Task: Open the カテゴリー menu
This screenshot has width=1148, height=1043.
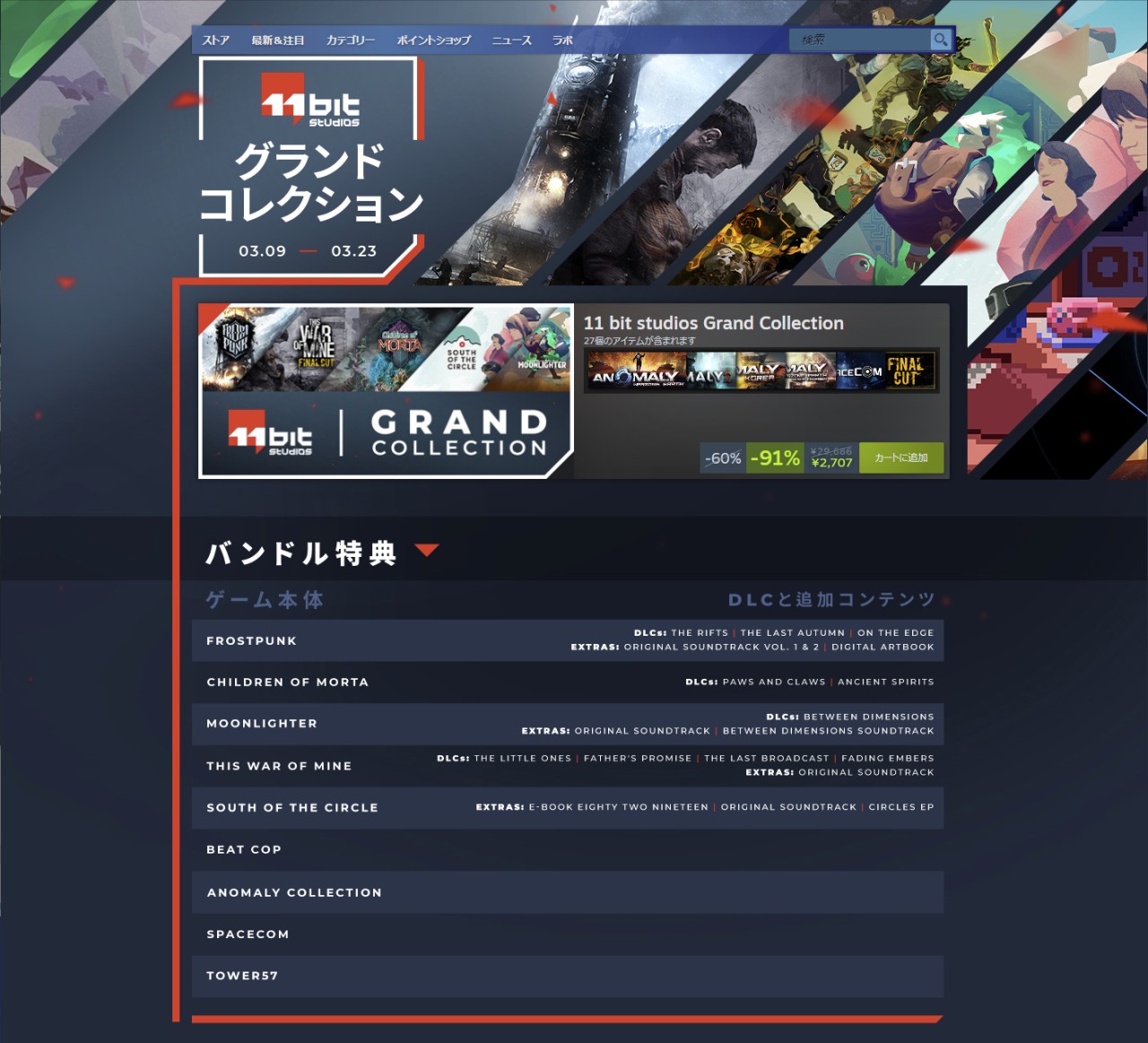Action: click(x=351, y=40)
